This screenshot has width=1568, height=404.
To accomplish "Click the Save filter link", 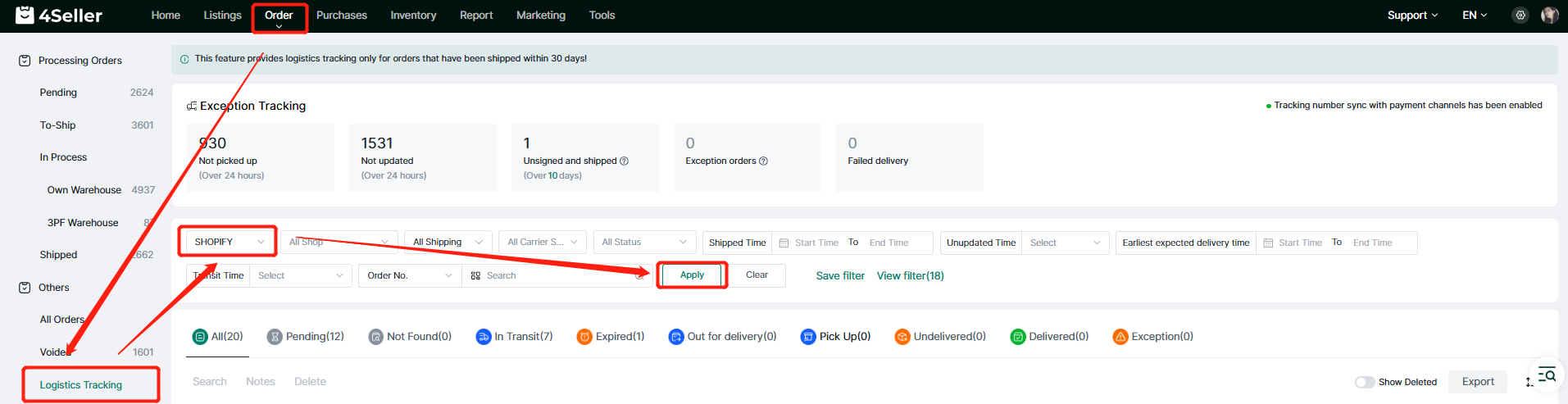I will 840,276.
